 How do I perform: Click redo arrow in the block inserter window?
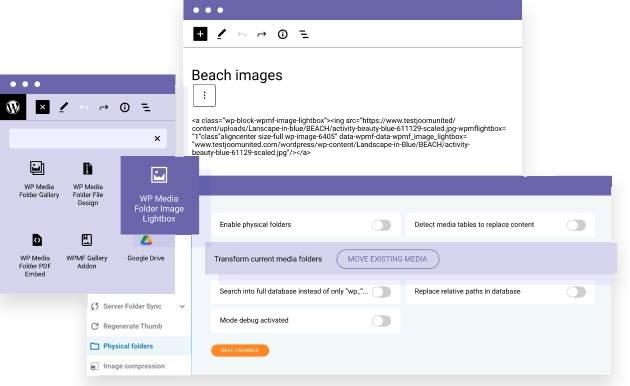(104, 107)
